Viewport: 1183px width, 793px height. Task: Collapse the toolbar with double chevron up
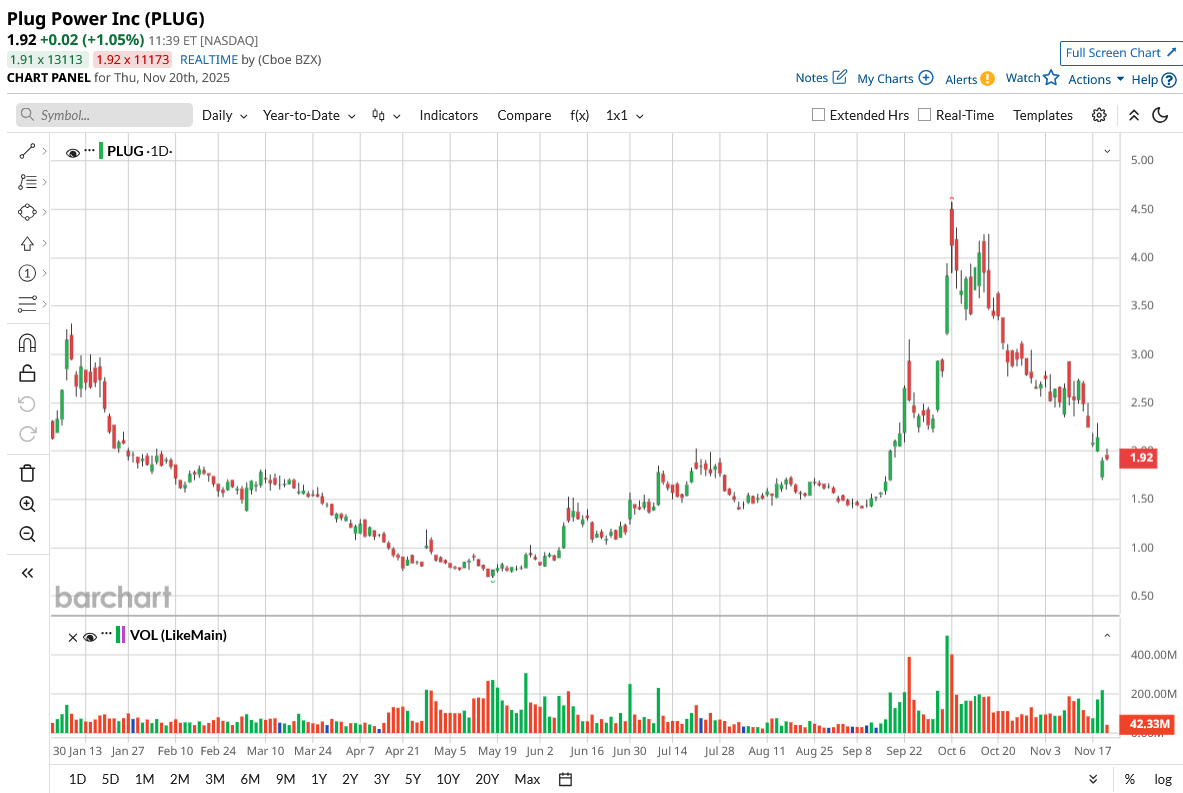click(x=1134, y=115)
